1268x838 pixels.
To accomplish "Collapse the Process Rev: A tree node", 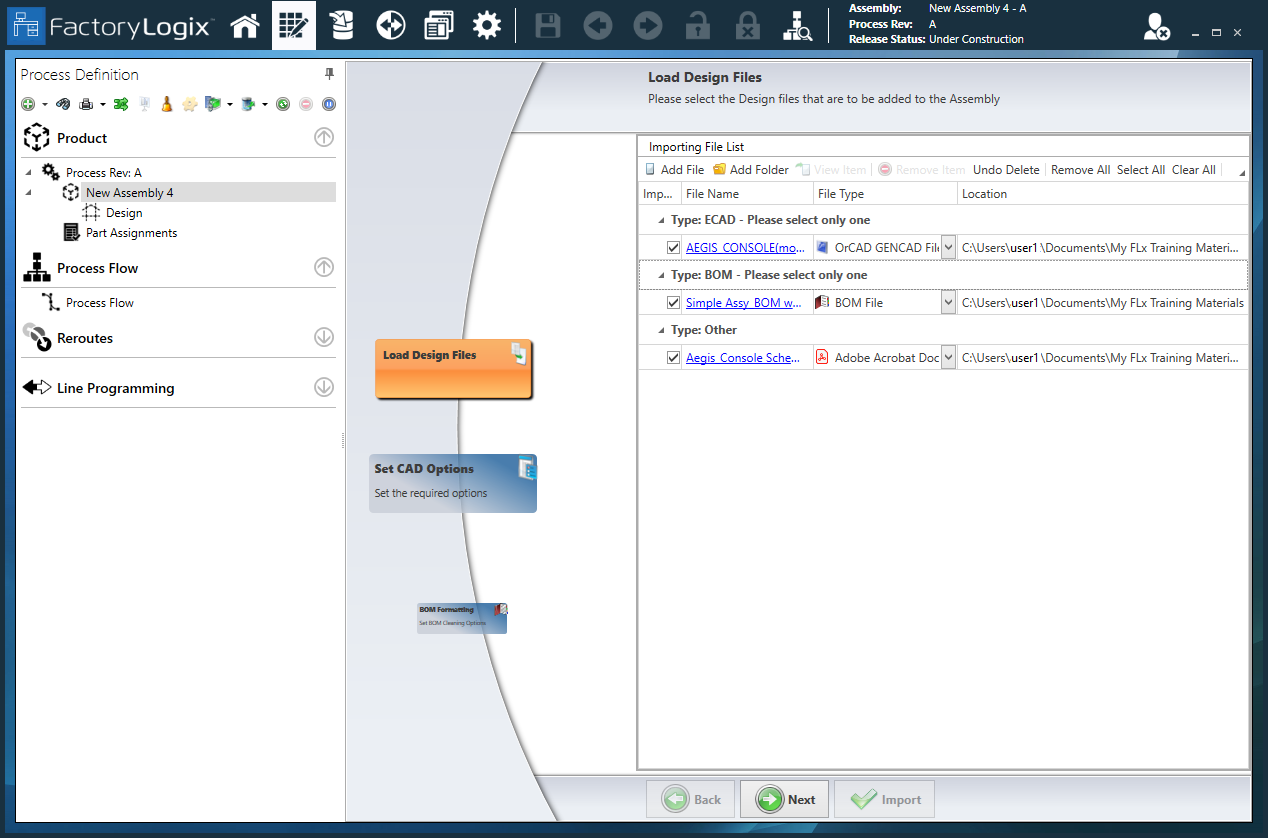I will point(27,172).
